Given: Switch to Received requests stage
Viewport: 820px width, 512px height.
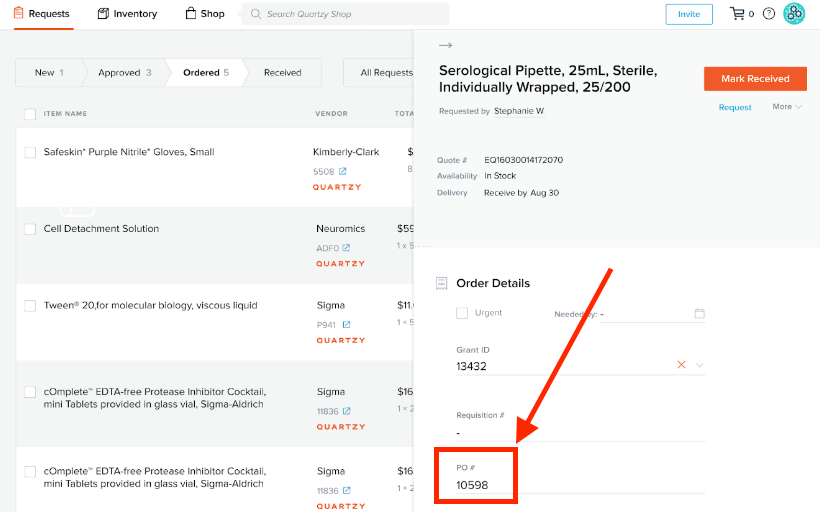Looking at the screenshot, I should tap(282, 73).
